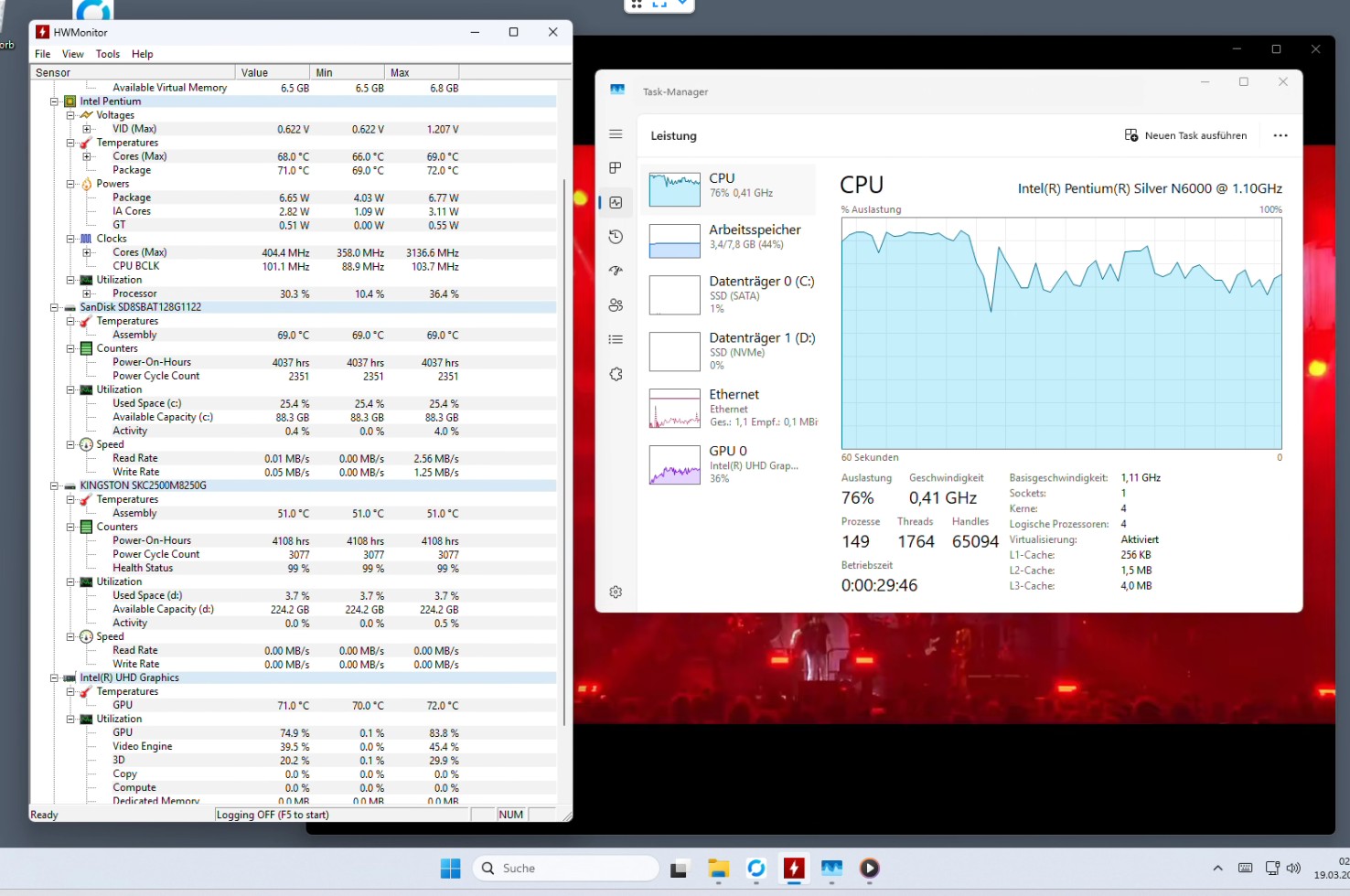Screen dimensions: 1350x896
Task: Select the CPU BCLK clock row
Action: (293, 266)
